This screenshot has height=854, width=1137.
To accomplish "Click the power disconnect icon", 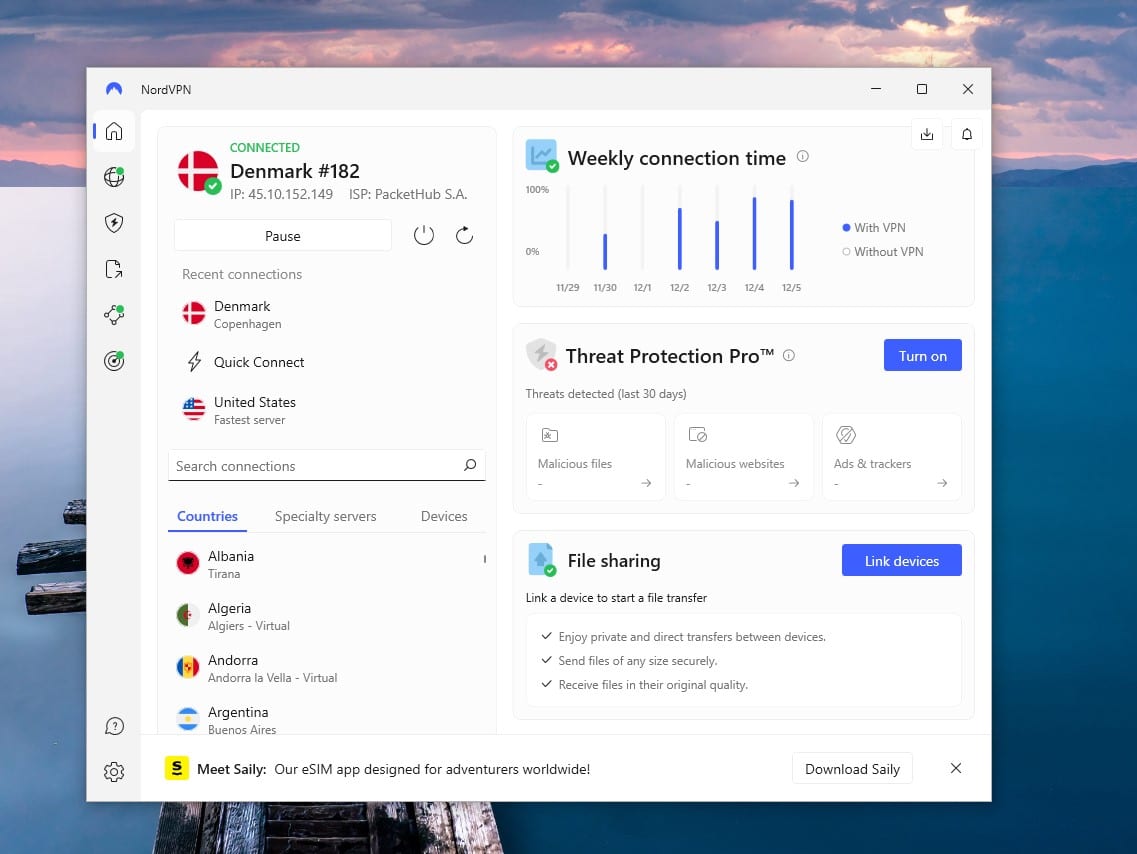I will pyautogui.click(x=423, y=235).
